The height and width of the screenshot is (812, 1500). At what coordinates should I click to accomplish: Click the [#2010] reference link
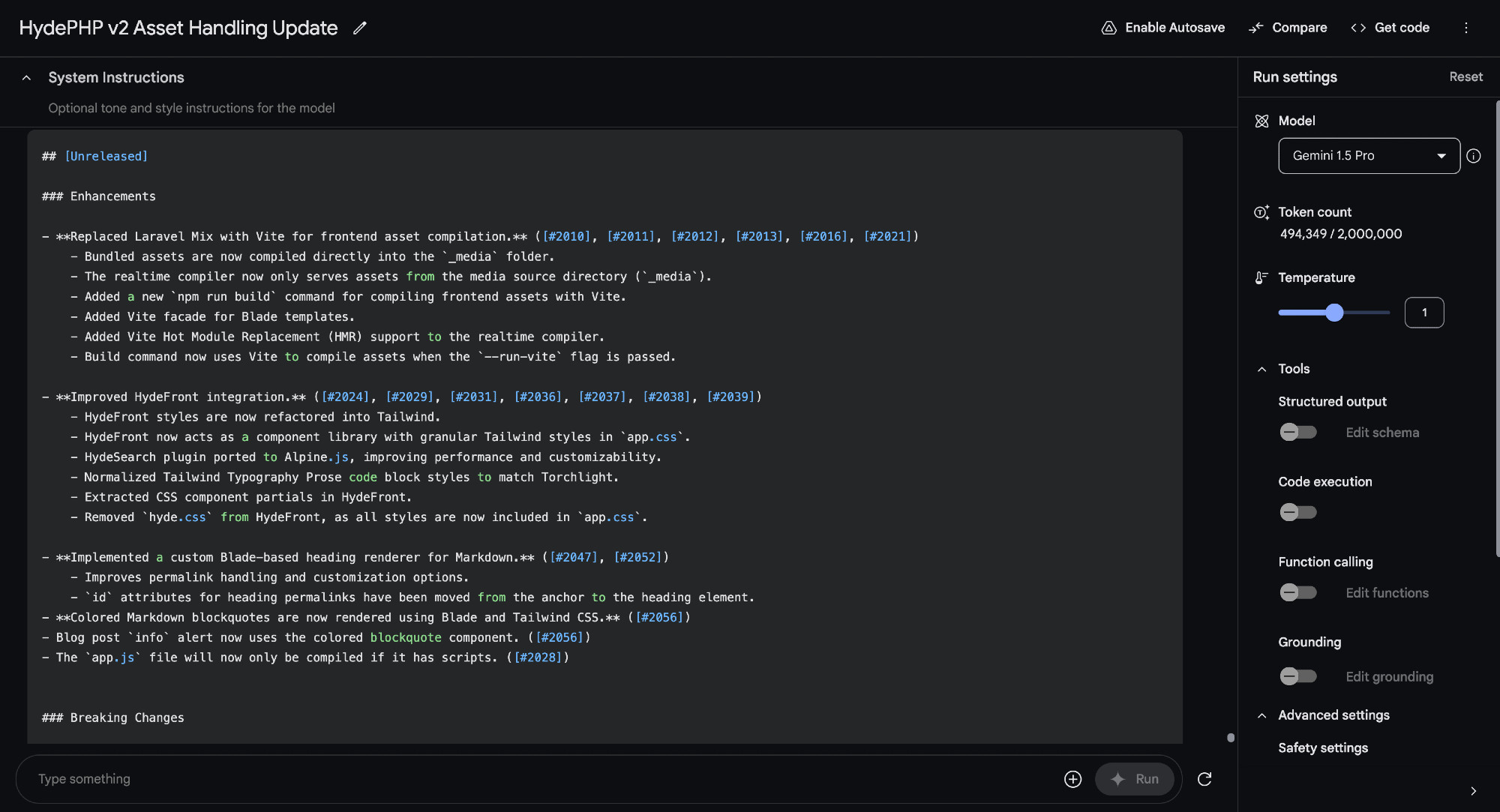point(566,236)
